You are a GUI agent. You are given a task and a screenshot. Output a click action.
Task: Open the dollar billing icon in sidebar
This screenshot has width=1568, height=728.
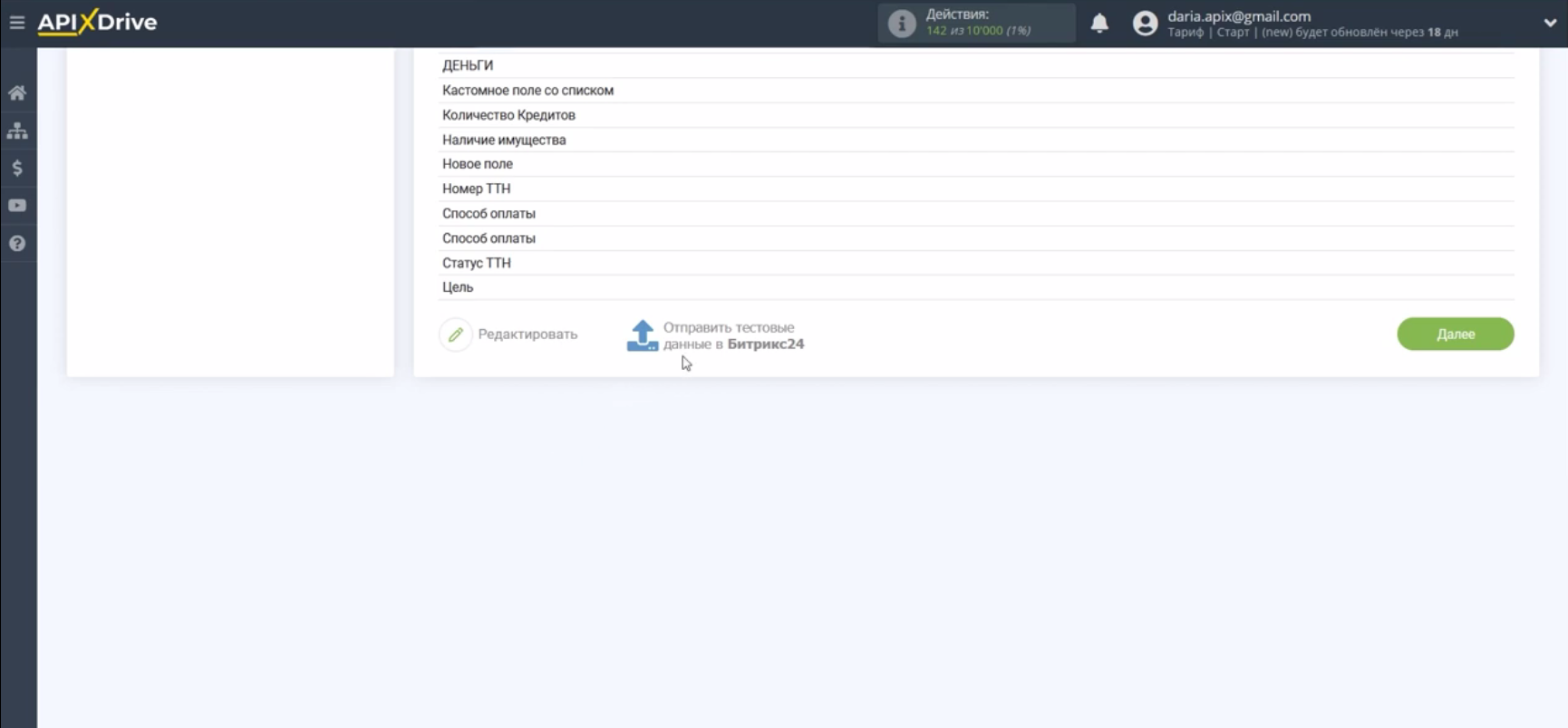[17, 168]
